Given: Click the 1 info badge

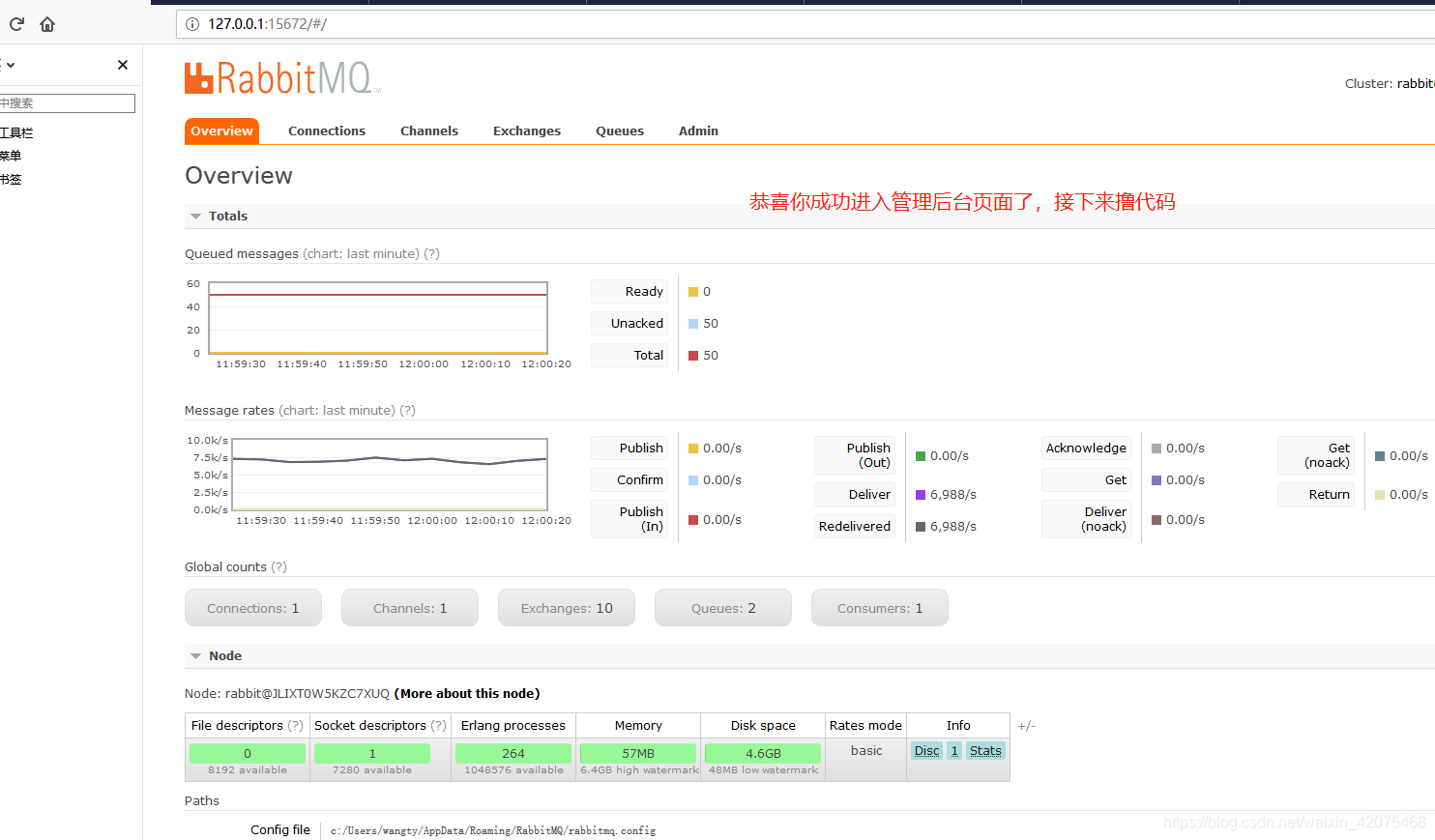Looking at the screenshot, I should [x=954, y=751].
